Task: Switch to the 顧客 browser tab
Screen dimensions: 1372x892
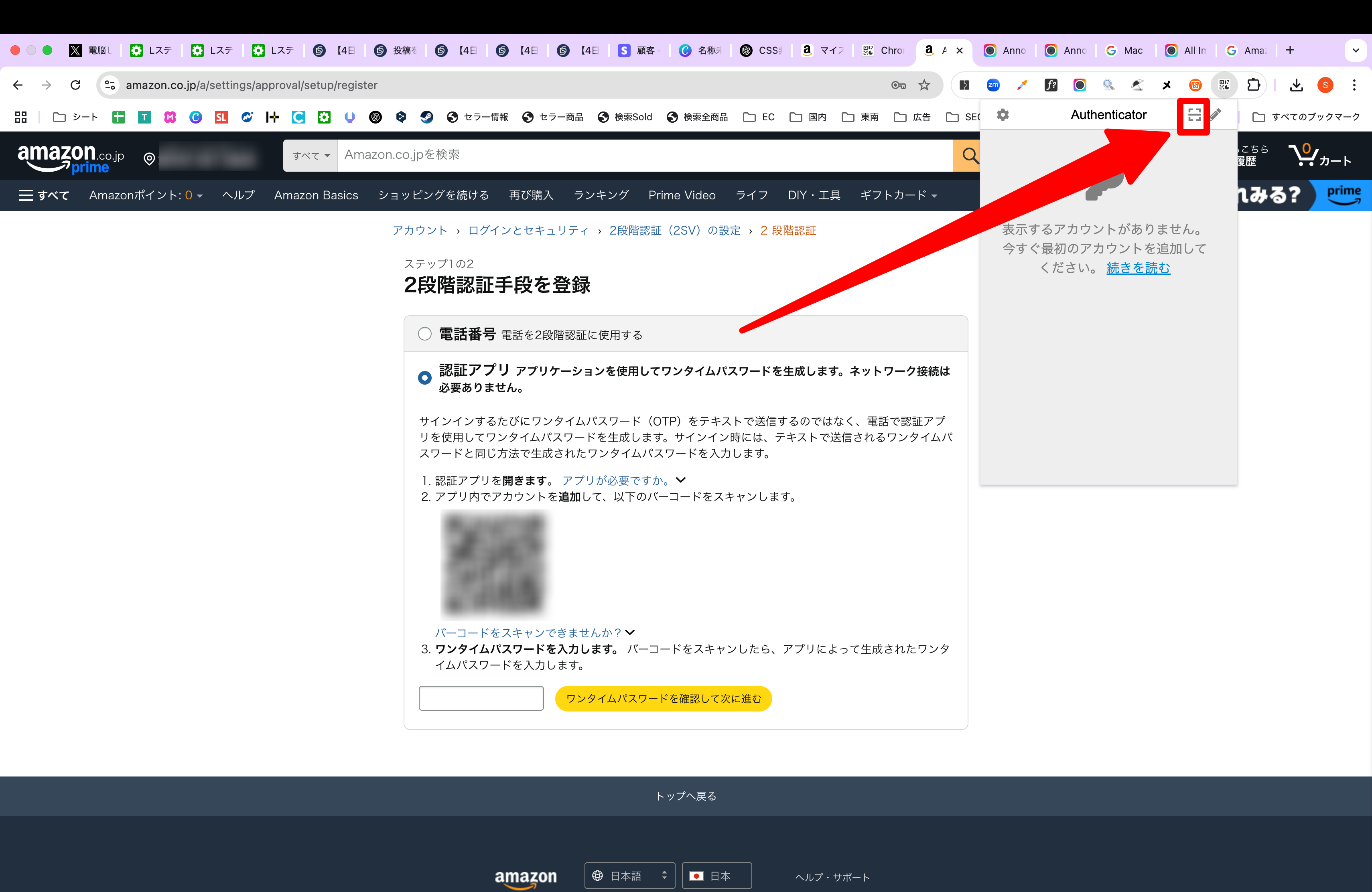Action: (x=639, y=50)
